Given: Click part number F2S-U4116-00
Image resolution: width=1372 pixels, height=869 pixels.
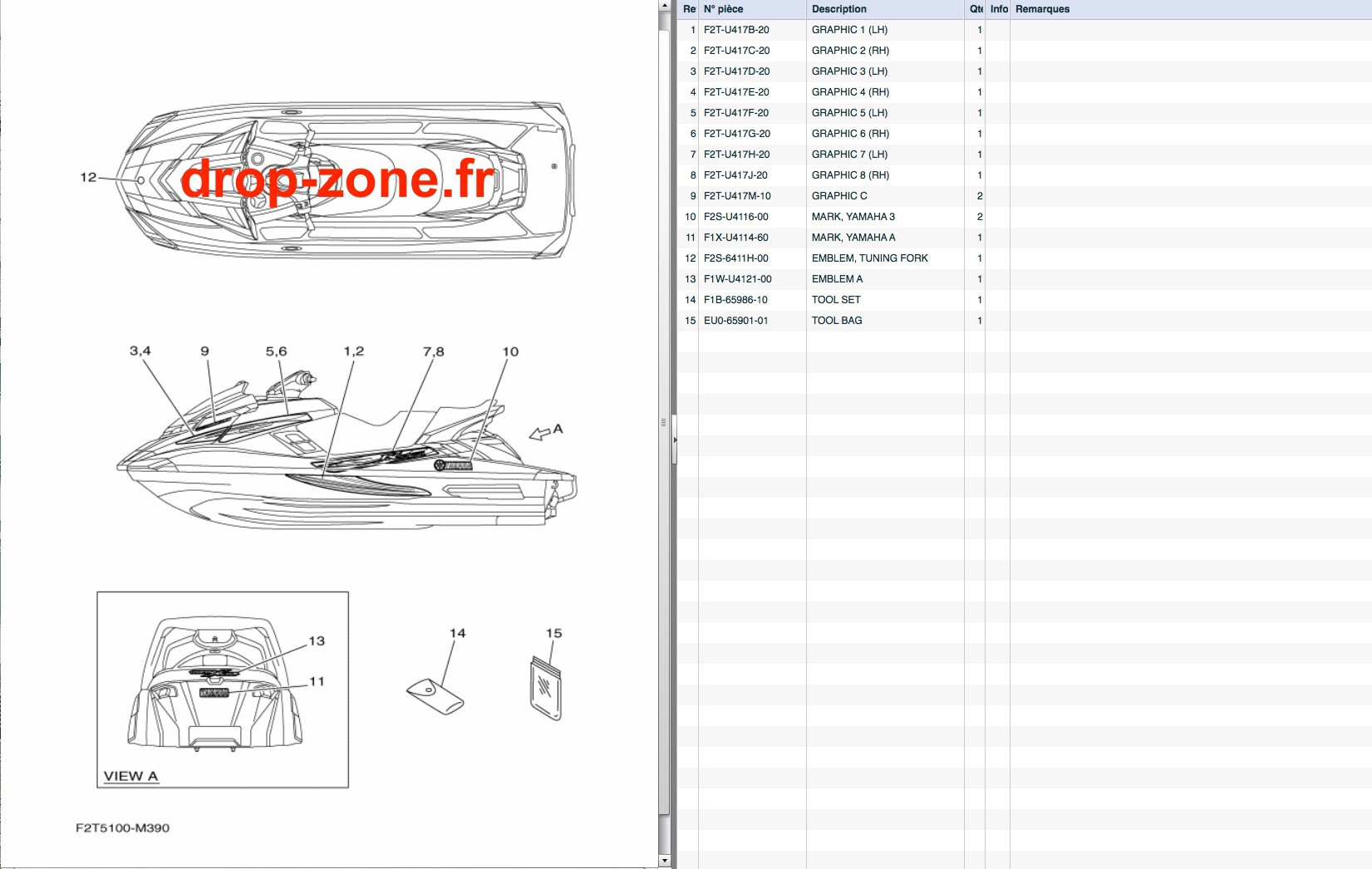Looking at the screenshot, I should (735, 217).
